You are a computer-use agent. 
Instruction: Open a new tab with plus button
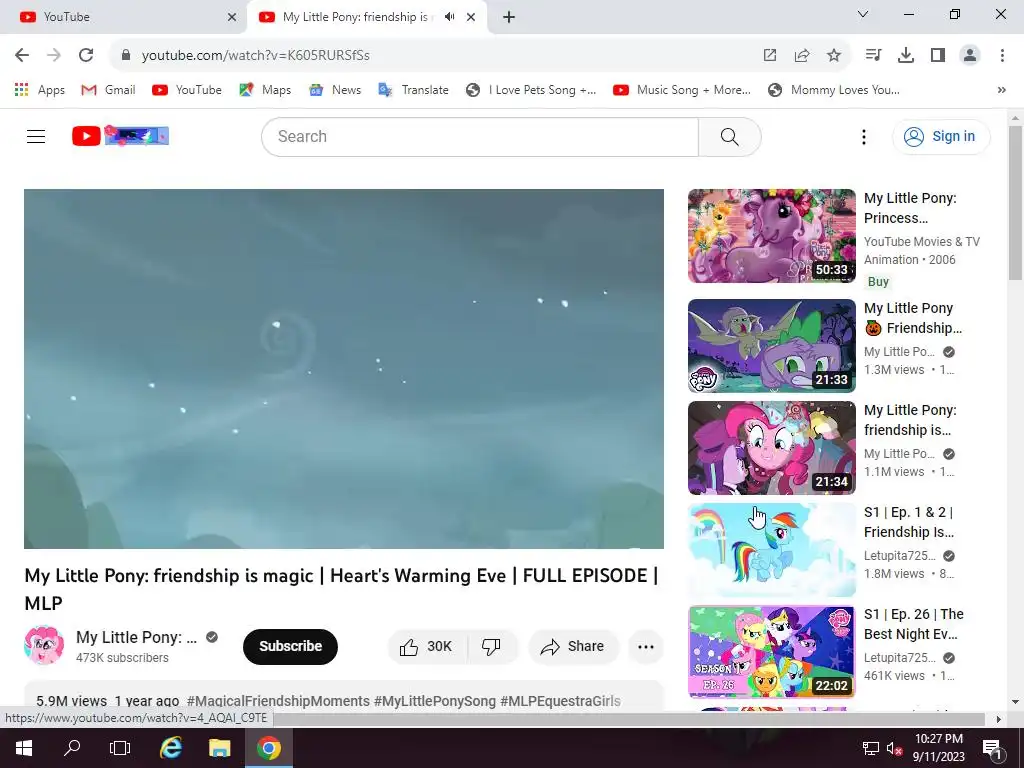pos(509,17)
